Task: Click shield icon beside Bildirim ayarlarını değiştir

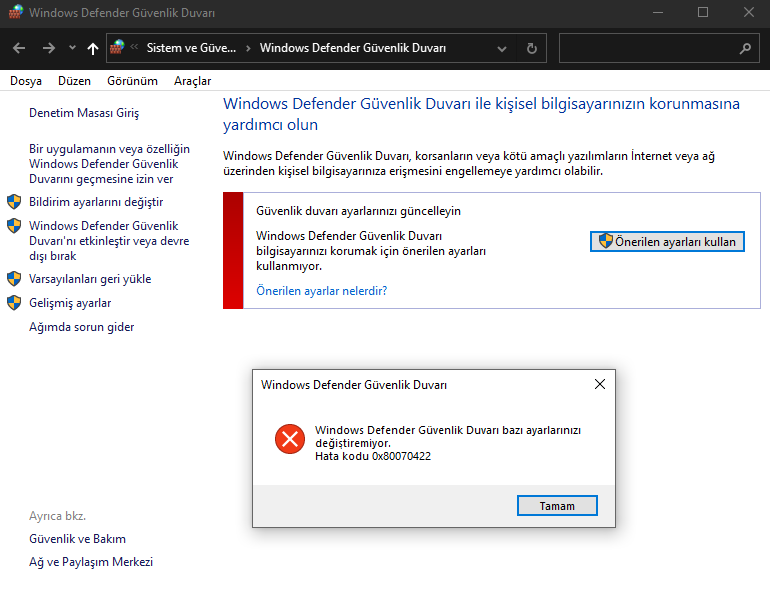Action: click(x=14, y=201)
